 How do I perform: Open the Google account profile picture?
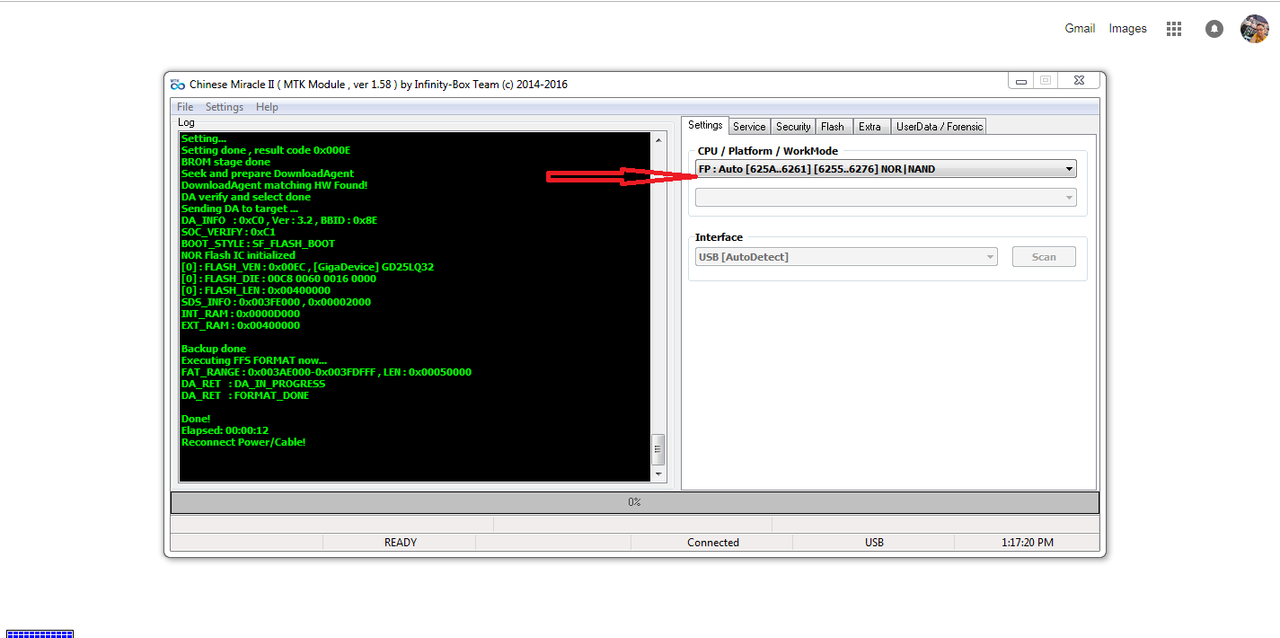click(1255, 29)
